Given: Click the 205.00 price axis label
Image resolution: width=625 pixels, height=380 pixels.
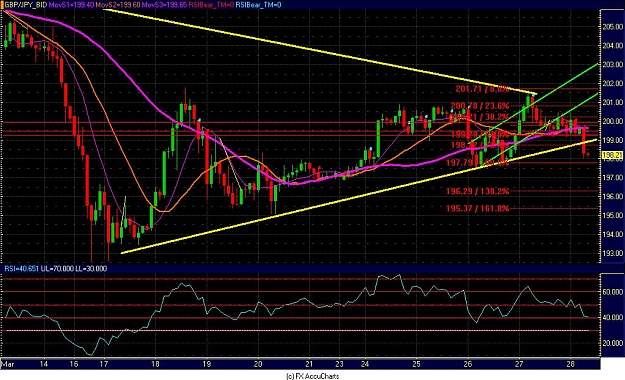Looking at the screenshot, I should coord(613,27).
